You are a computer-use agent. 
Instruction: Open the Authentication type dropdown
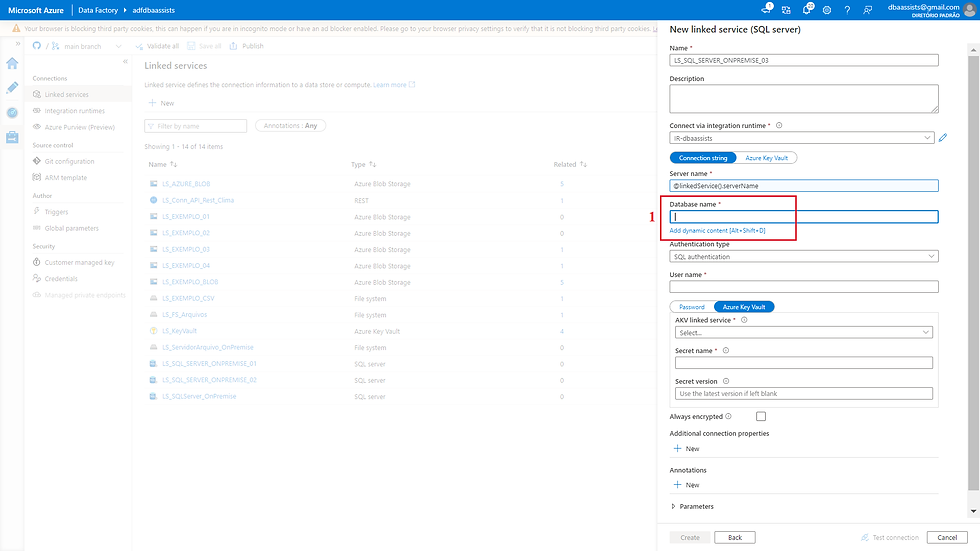pos(804,256)
